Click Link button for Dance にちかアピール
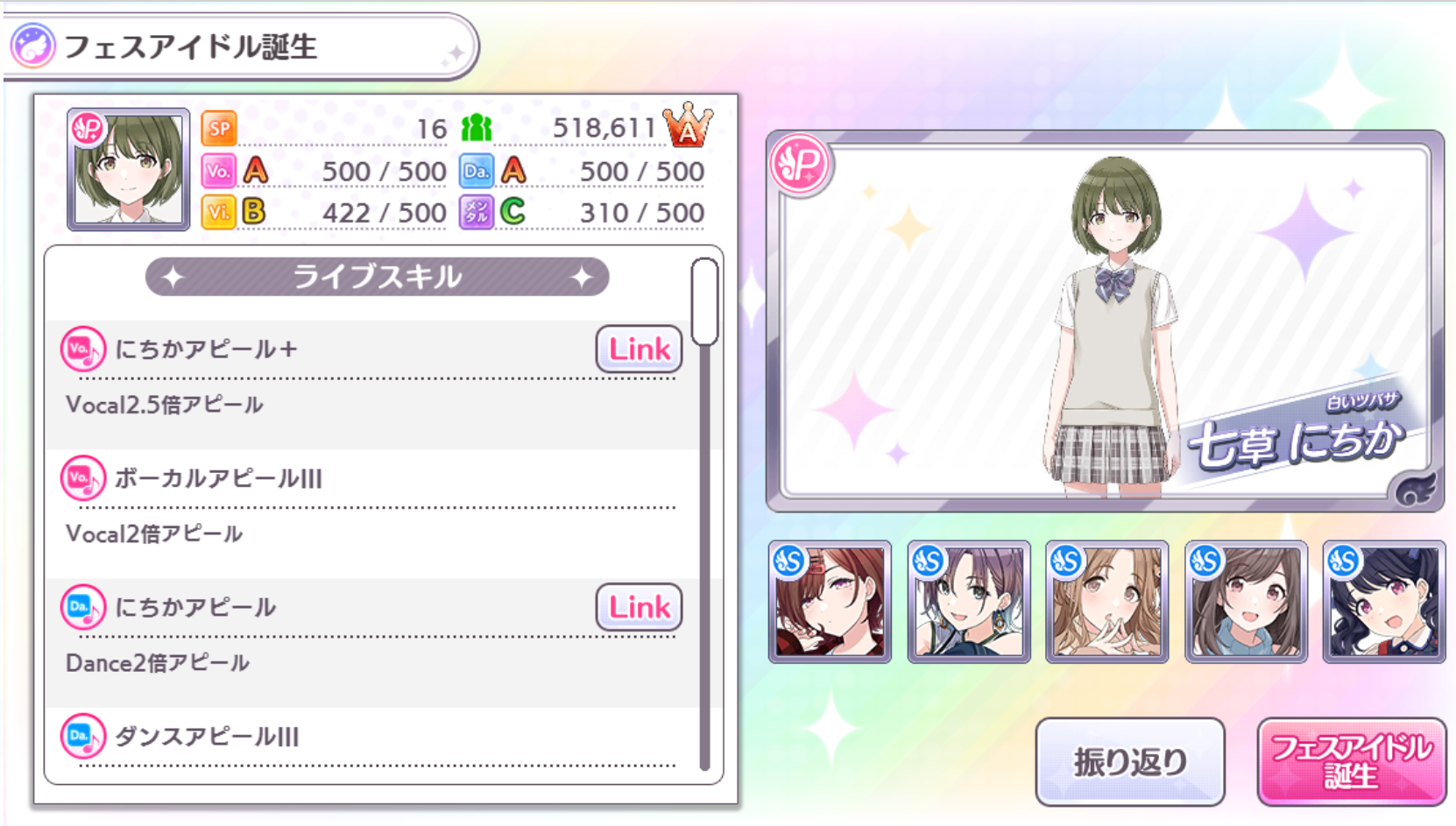 [x=639, y=607]
